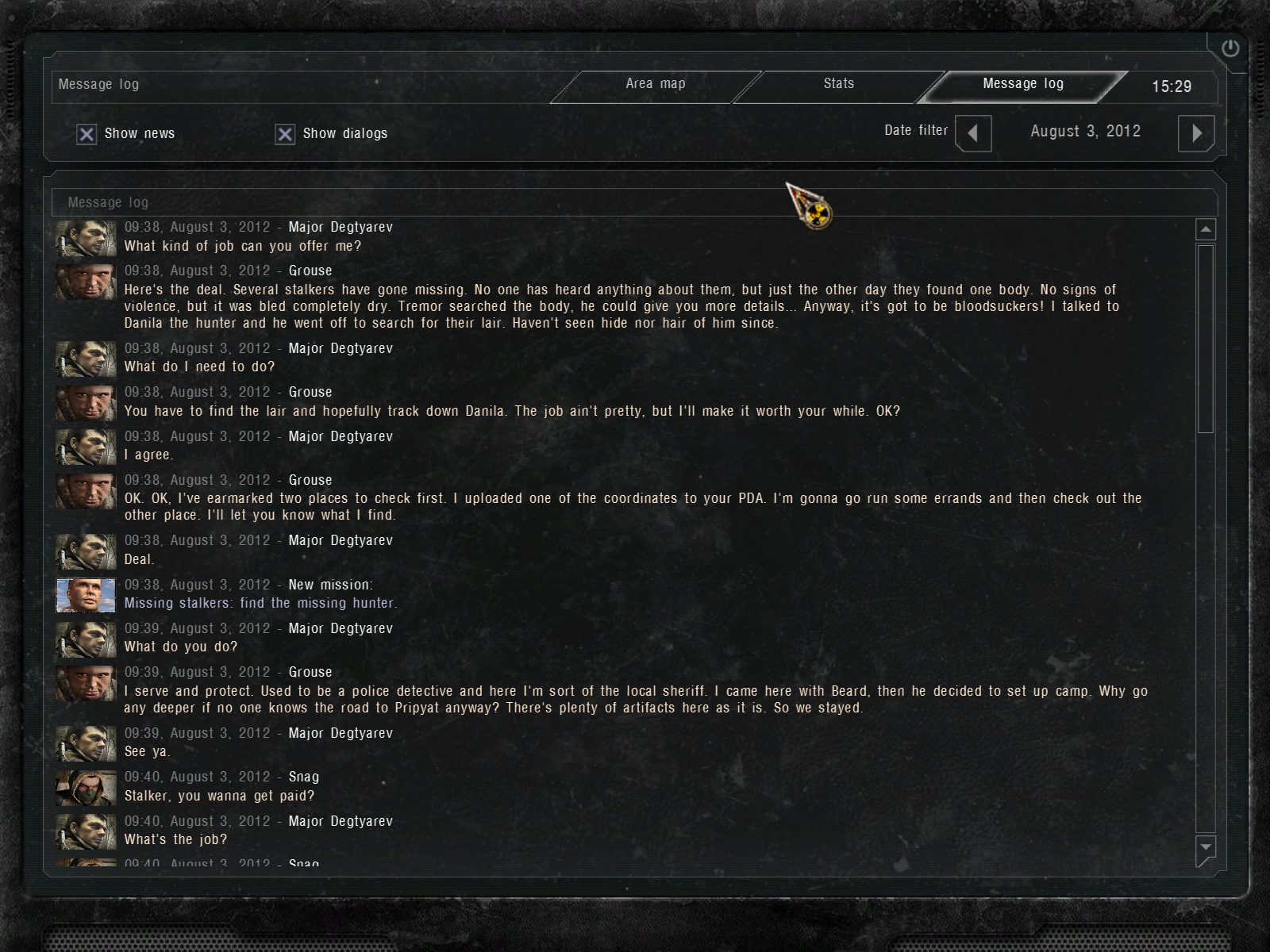Select the Message log tab

1023,86
